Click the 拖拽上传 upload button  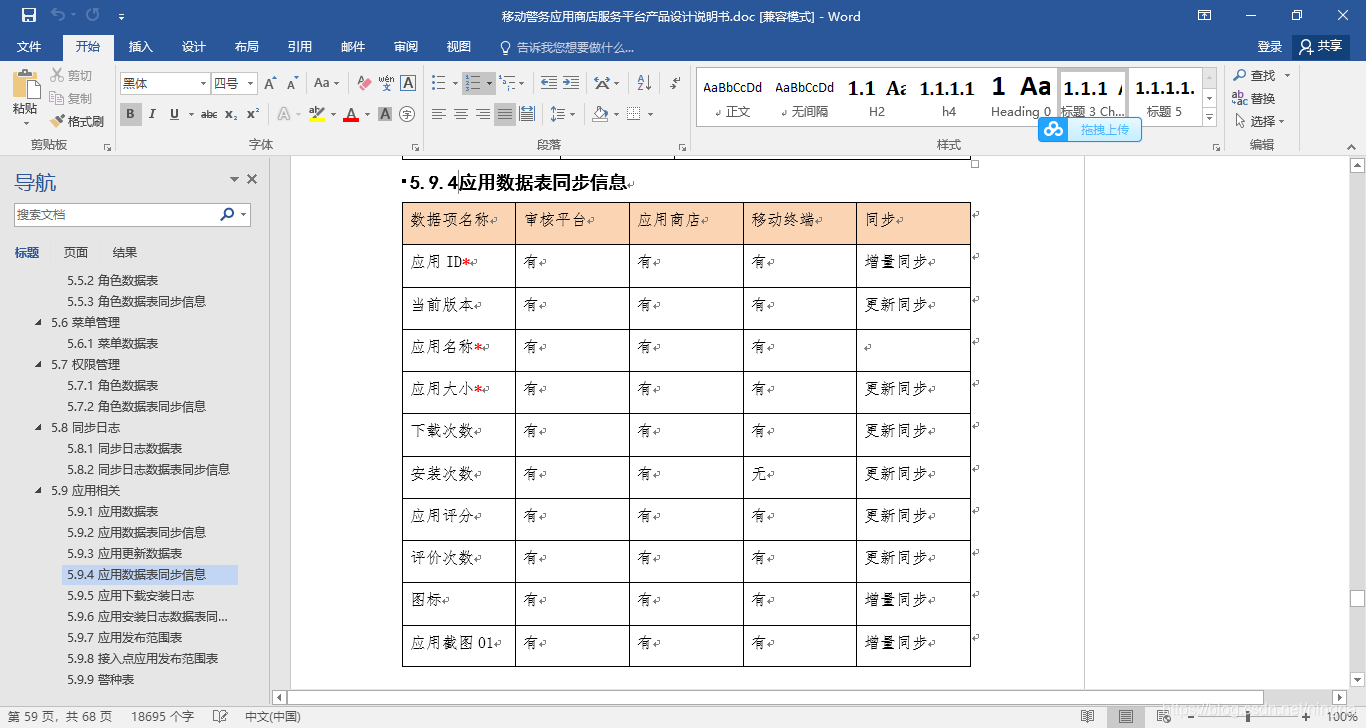1090,130
